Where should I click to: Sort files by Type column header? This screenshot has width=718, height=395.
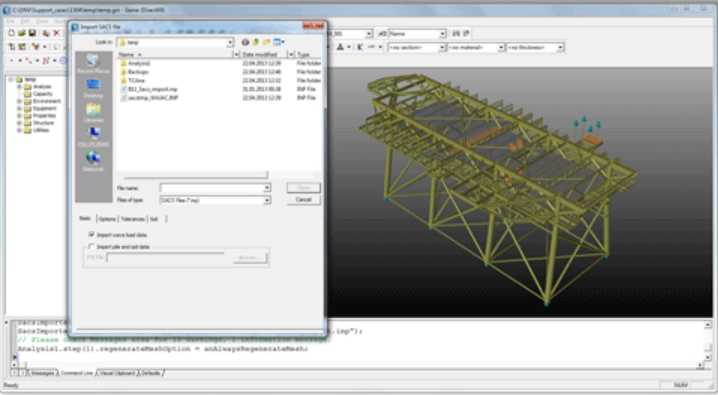coord(308,54)
